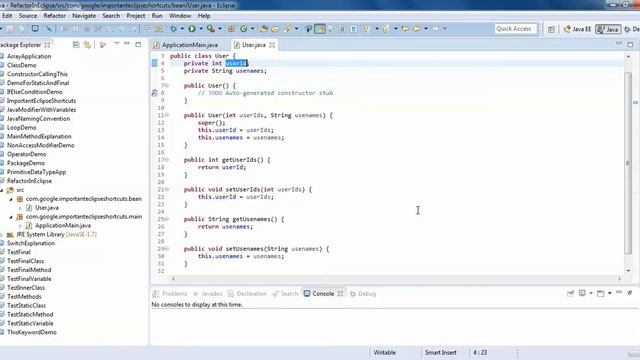The image size is (640, 360).
Task: Collapse the com.google.importanteclipseshortcuts.bean package
Action: pos(11,199)
